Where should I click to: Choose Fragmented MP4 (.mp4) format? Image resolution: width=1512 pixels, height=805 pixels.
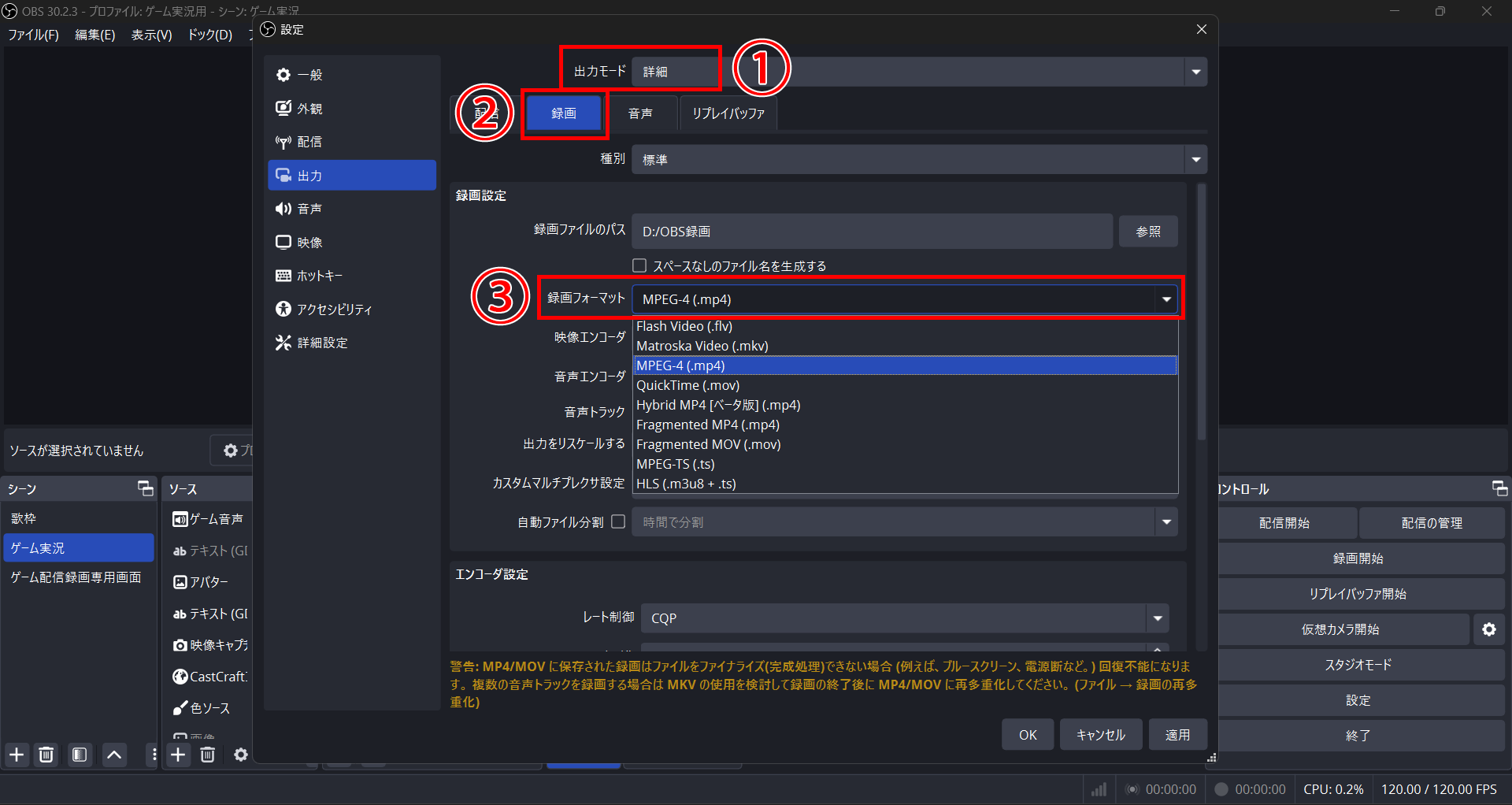tap(905, 425)
